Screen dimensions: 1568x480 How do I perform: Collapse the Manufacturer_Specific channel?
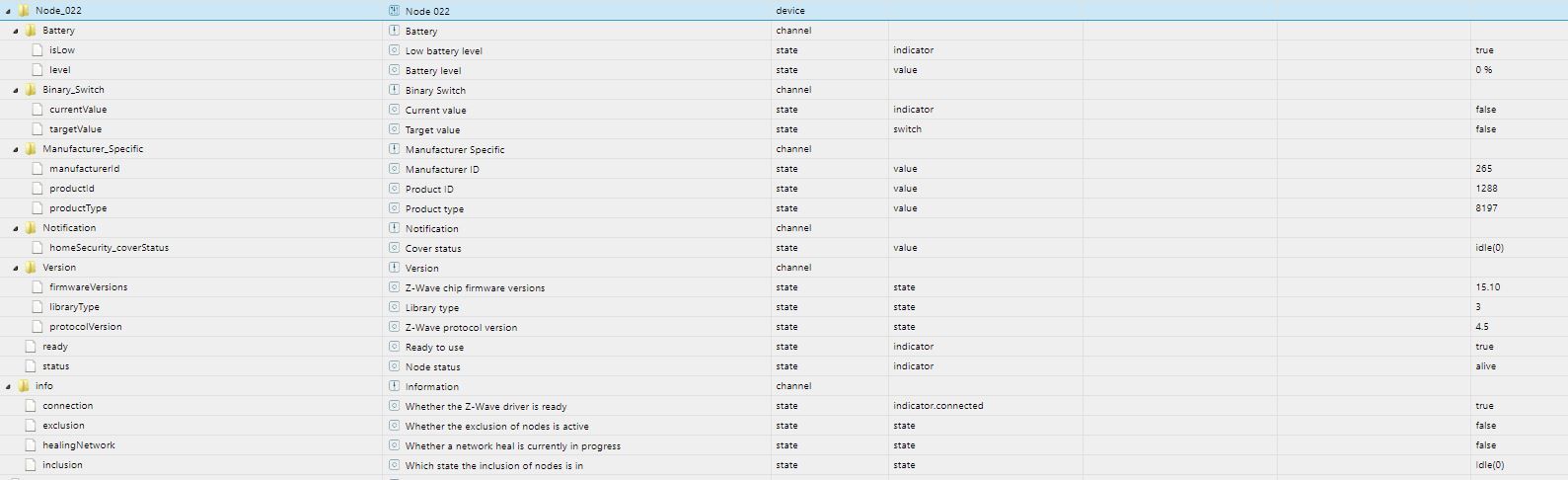(x=16, y=149)
